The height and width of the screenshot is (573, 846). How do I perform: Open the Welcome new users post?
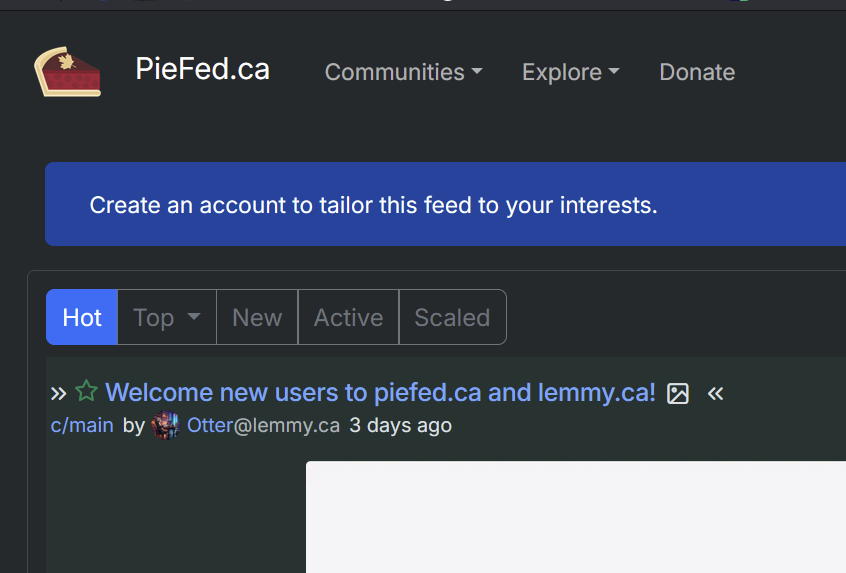click(380, 392)
